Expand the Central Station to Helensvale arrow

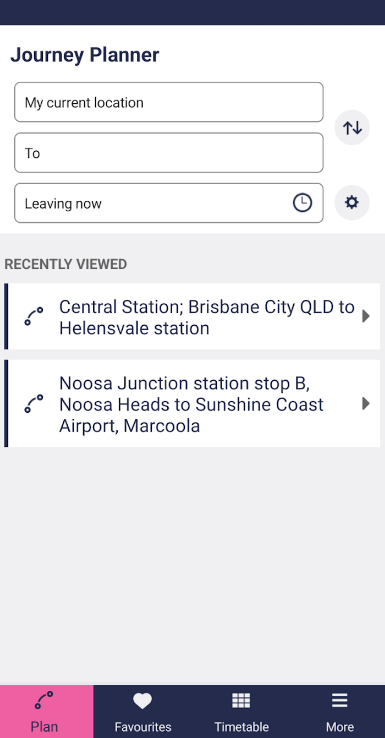tap(366, 316)
